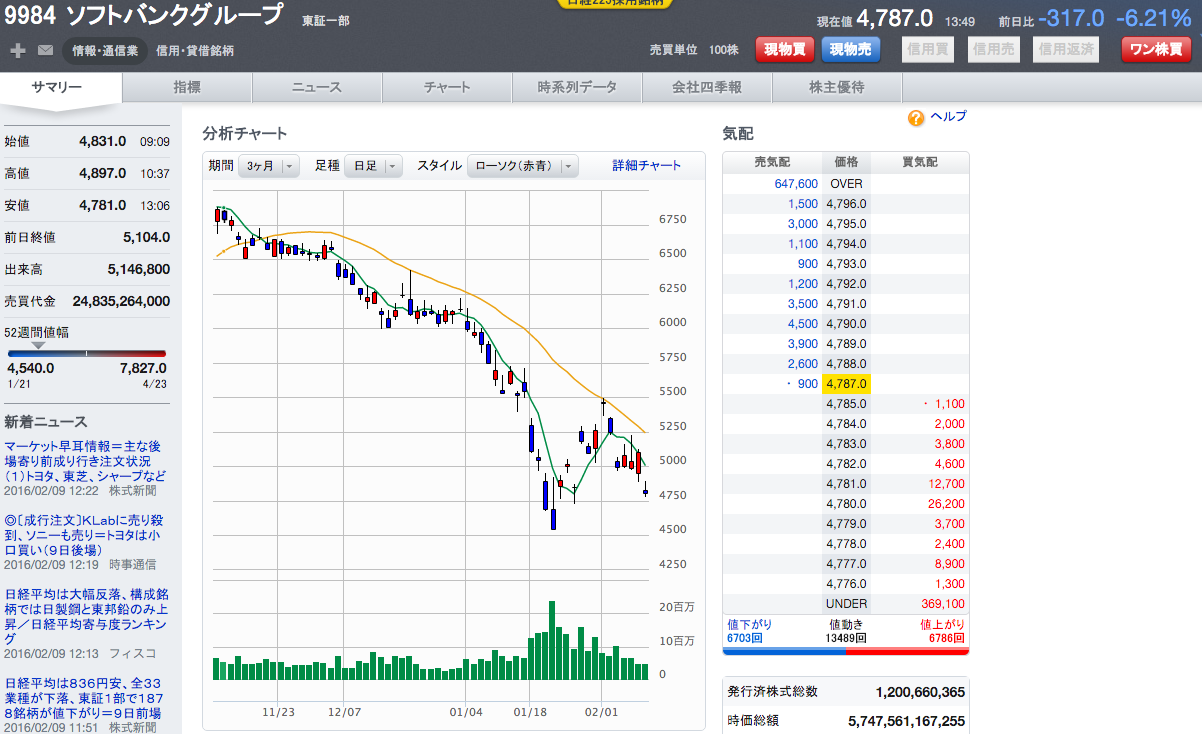
Task: Click the stock name ソフトバンクグループ
Action: tap(173, 15)
